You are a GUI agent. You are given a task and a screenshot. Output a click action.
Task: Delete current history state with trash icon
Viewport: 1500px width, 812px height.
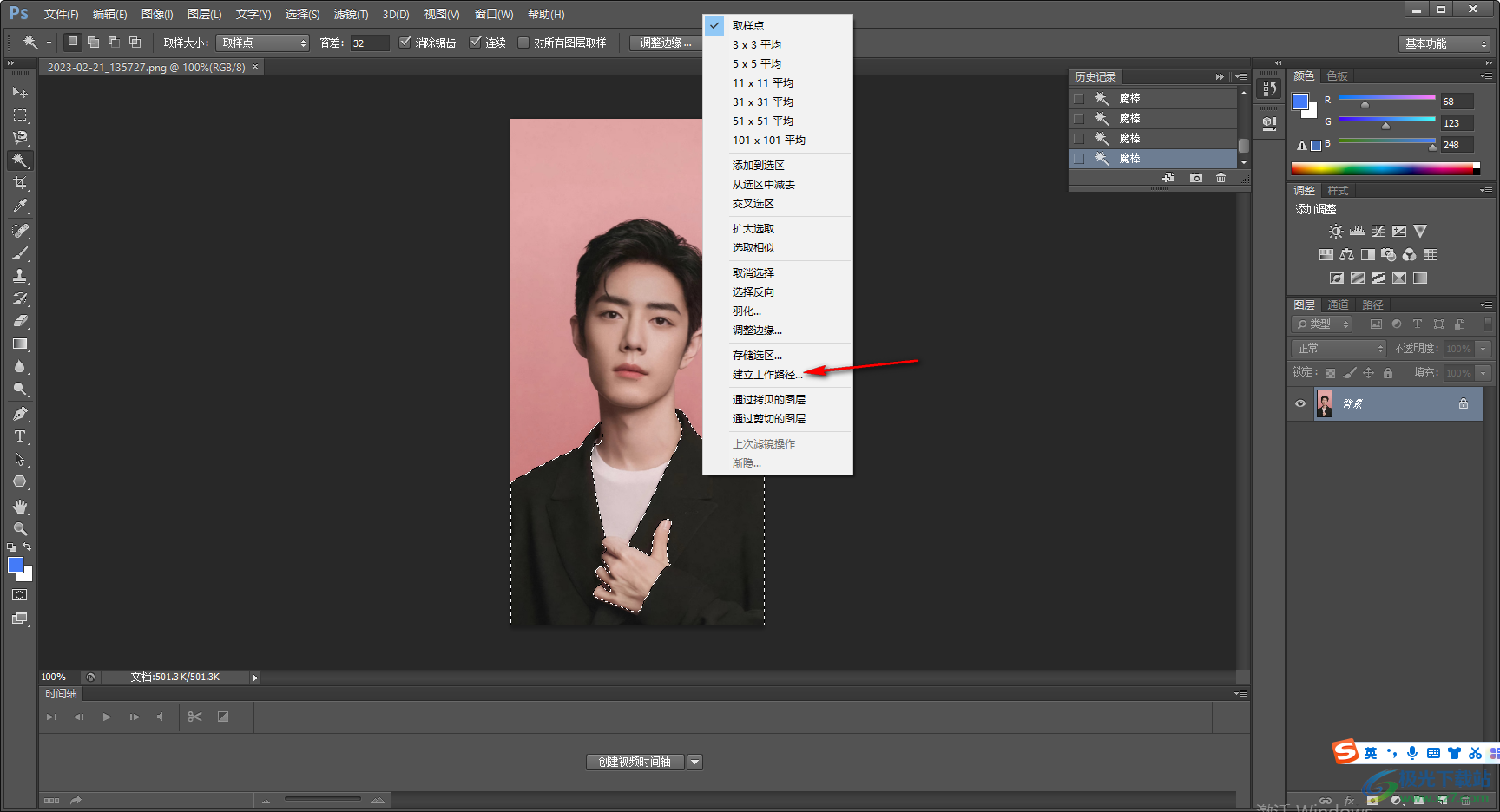pyautogui.click(x=1221, y=178)
